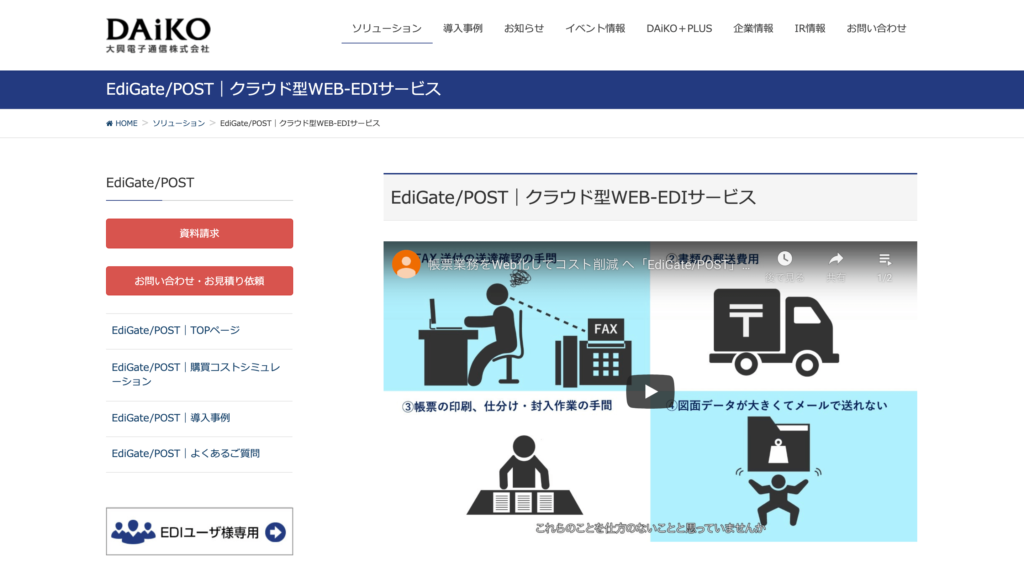
Task: Click the お問い合わせ・お見積り依頼 button
Action: pyautogui.click(x=199, y=281)
